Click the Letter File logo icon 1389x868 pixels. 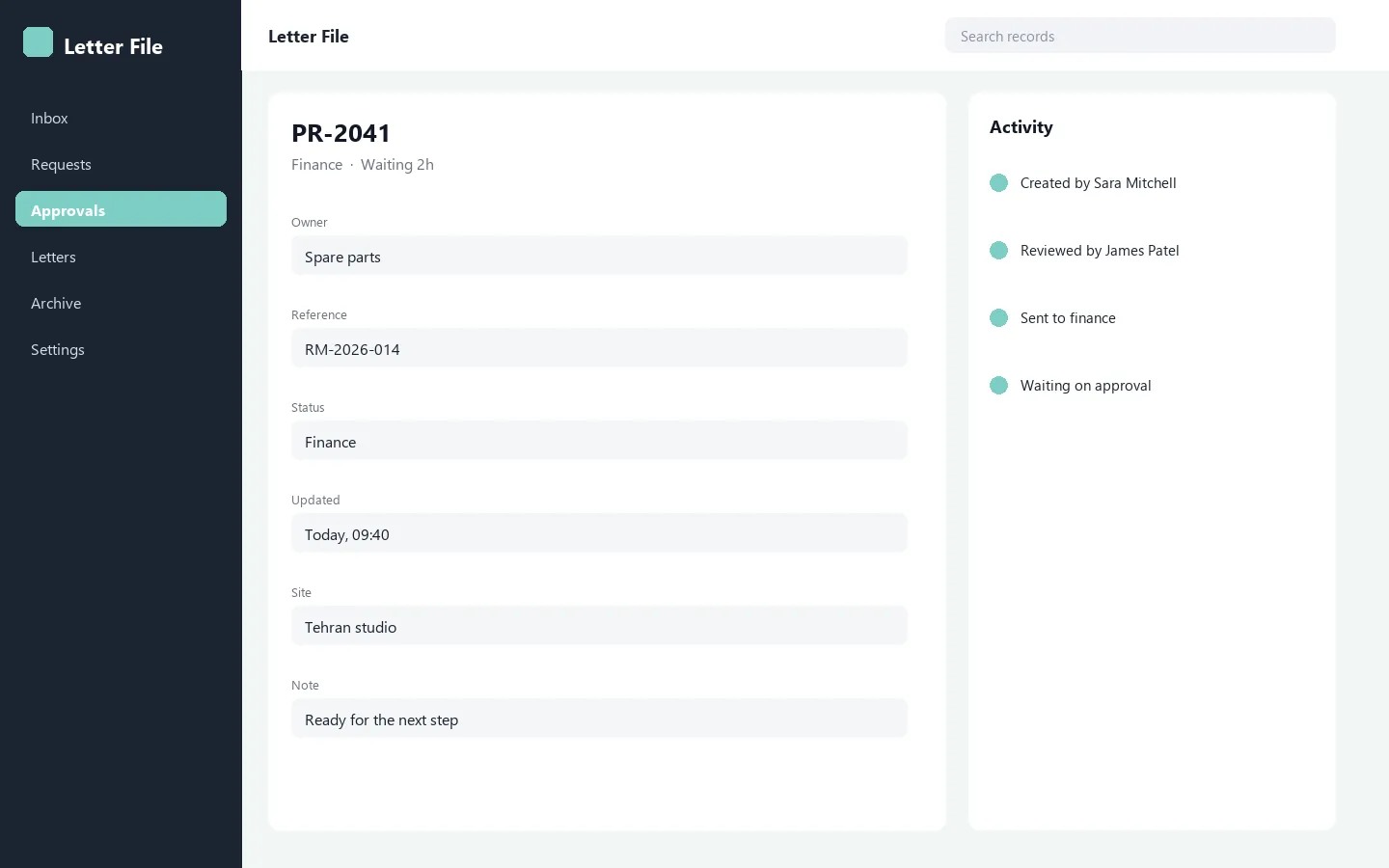pos(38,42)
